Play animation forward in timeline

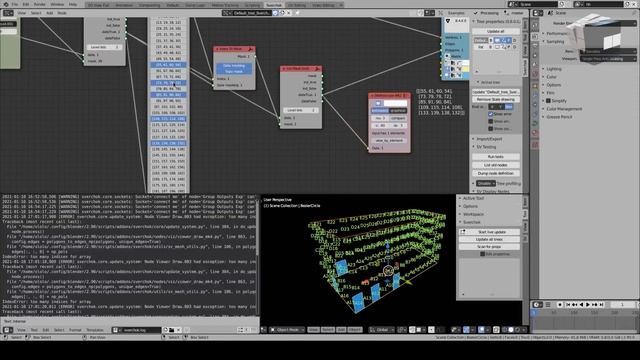pyautogui.click(x=588, y=304)
